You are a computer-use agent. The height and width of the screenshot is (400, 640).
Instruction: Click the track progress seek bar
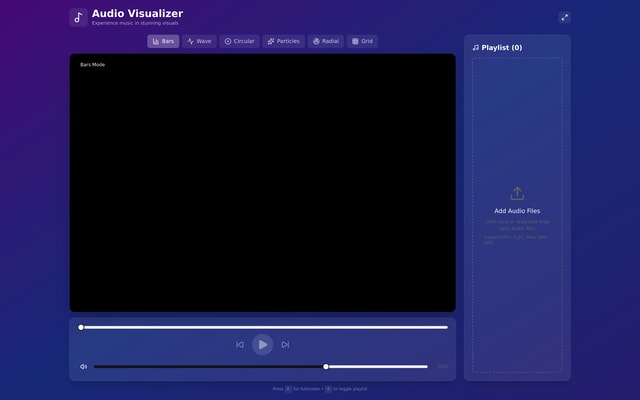click(264, 327)
